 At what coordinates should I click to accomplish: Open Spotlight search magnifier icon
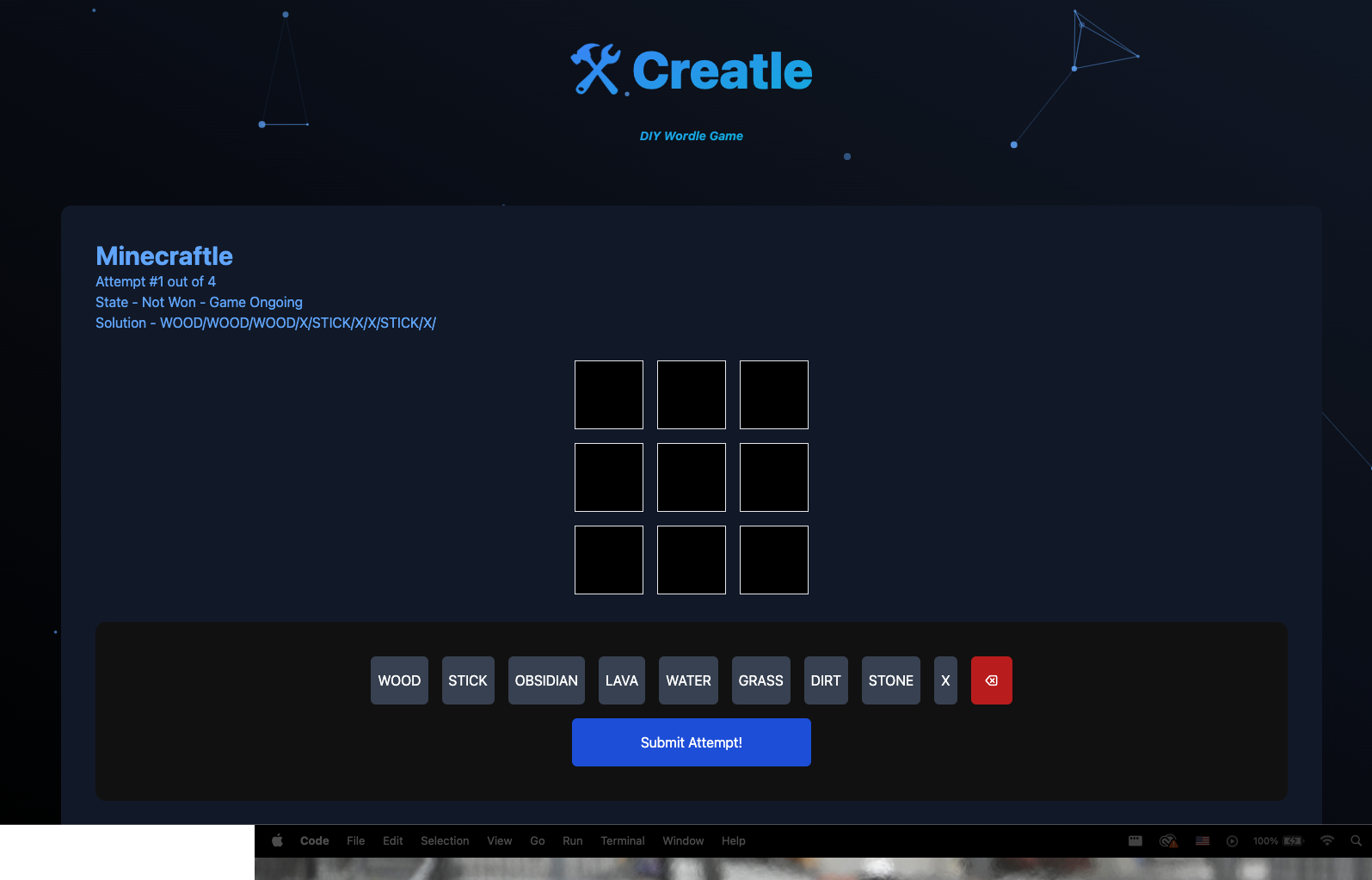(1357, 840)
